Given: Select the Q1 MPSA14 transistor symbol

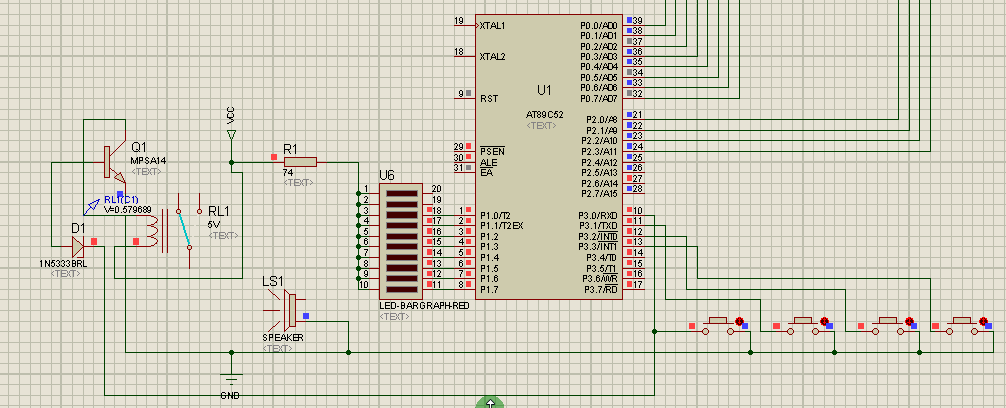Looking at the screenshot, I should [x=108, y=159].
